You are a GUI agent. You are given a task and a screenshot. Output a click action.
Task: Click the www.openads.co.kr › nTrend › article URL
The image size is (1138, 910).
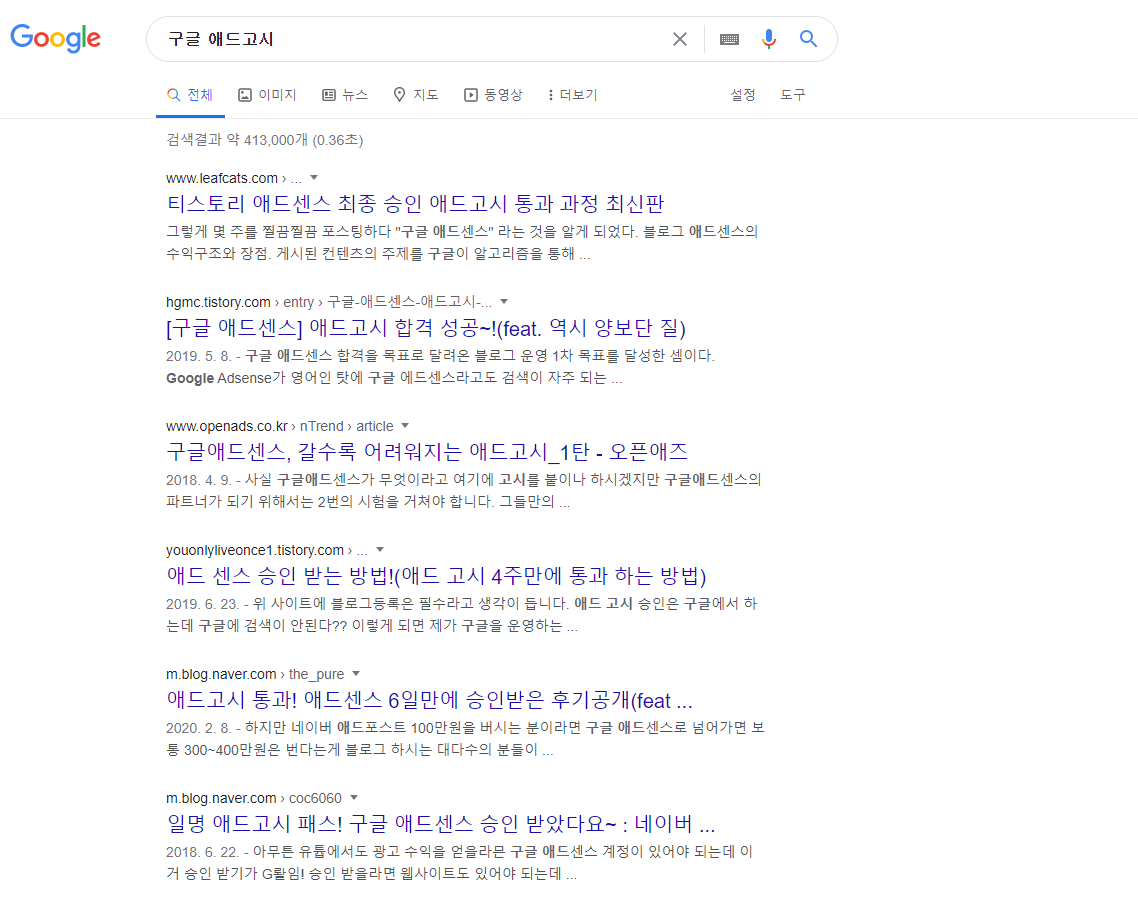click(279, 426)
